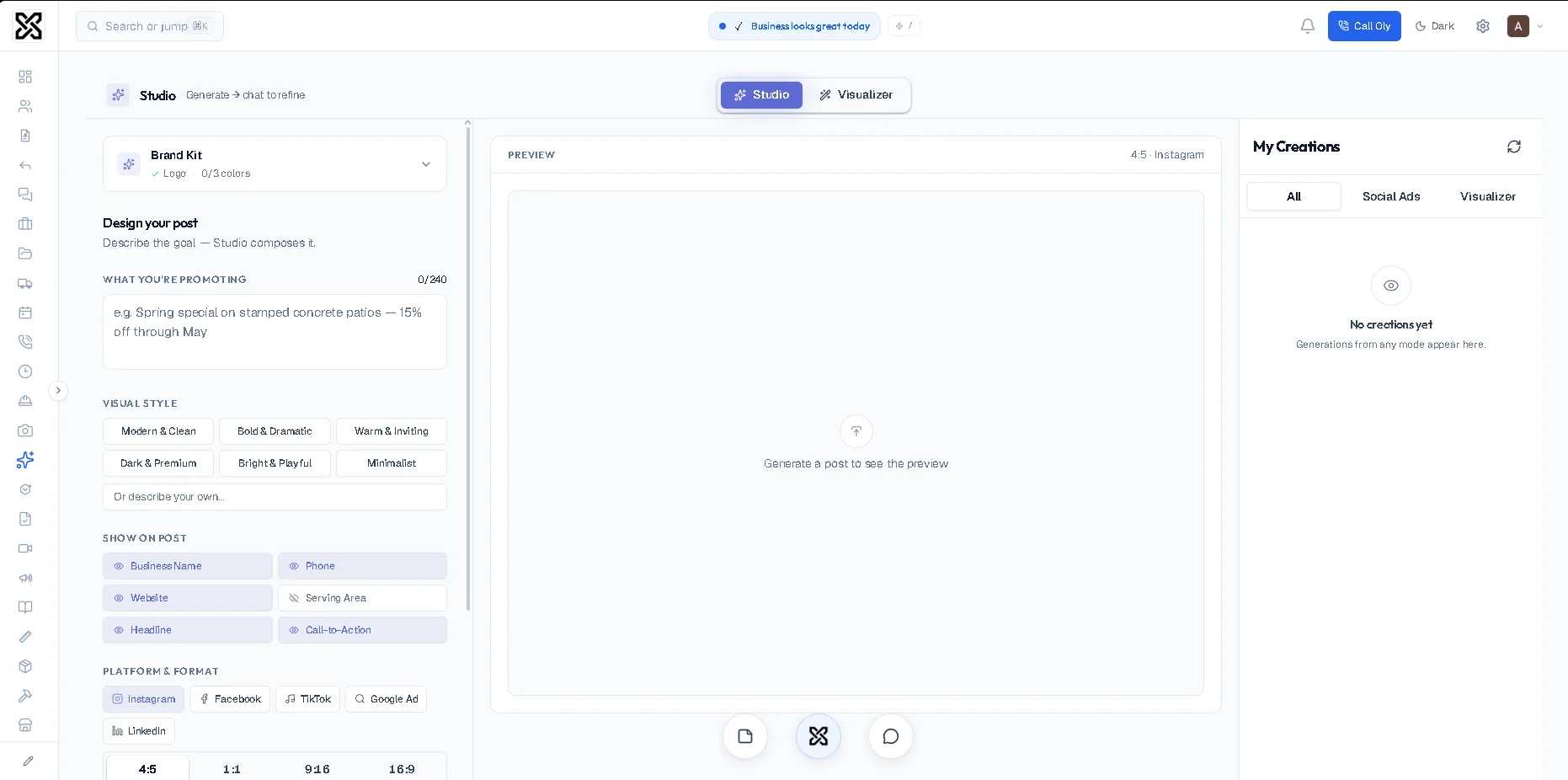
Task: Expand the Brand Kit panel
Action: 275,163
